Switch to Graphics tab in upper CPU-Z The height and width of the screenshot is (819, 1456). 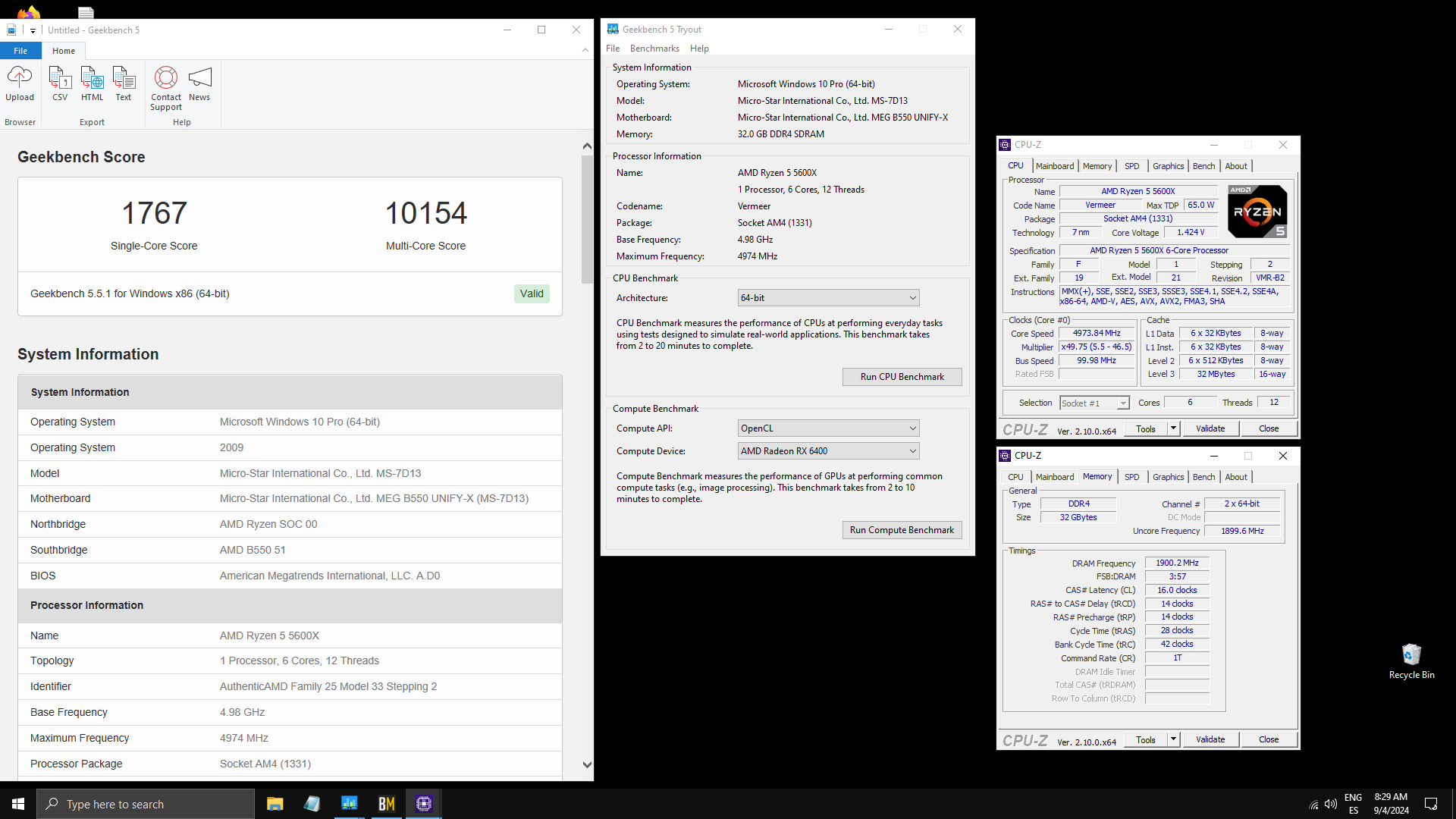coord(1168,166)
